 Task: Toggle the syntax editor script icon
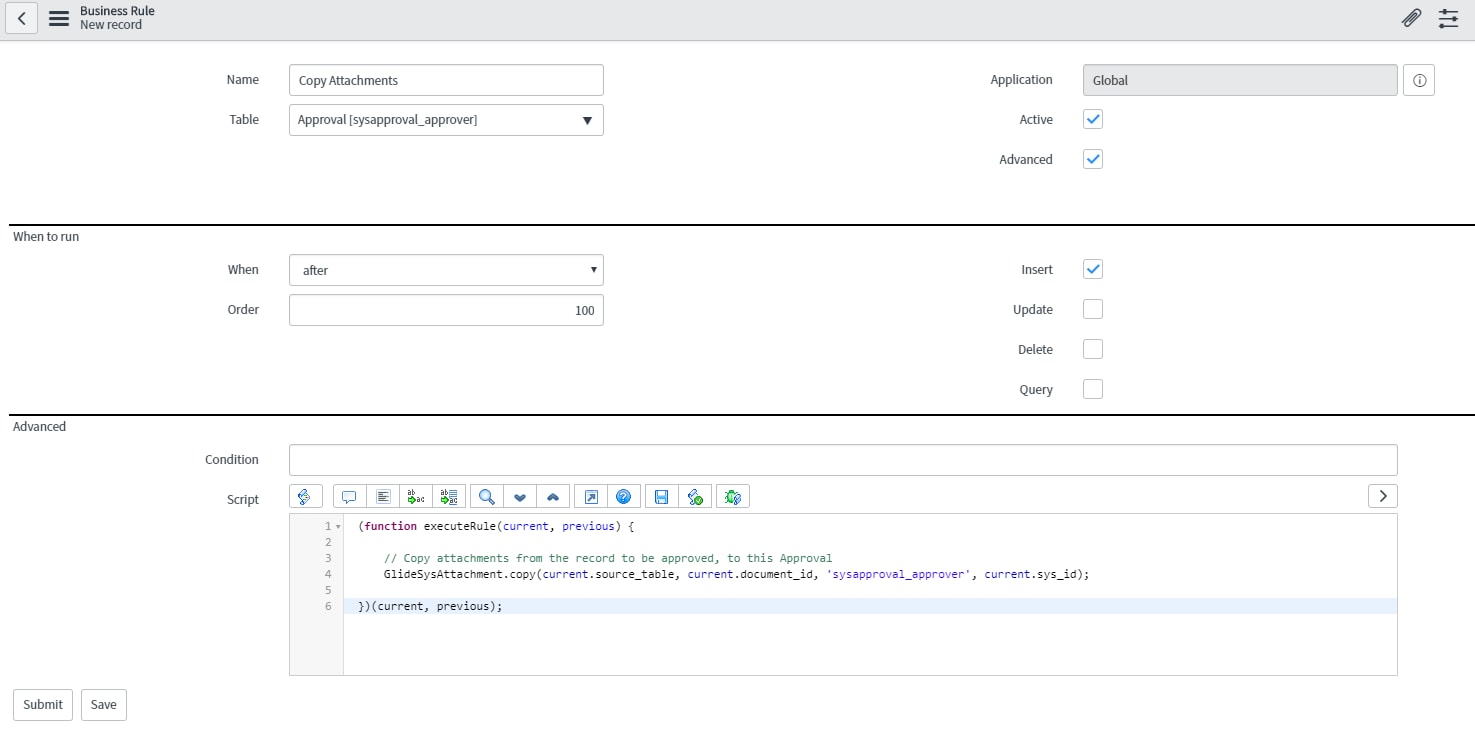point(306,496)
